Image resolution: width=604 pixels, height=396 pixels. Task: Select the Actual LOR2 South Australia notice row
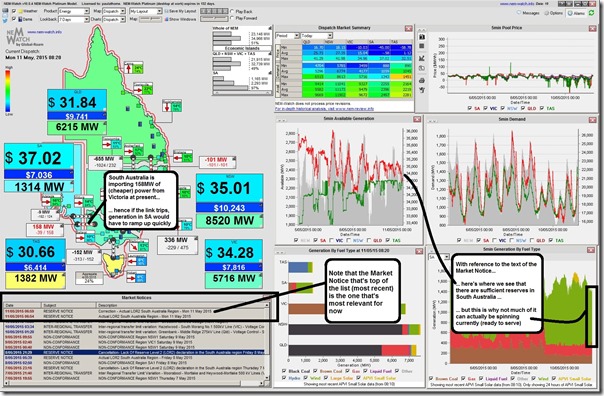[136, 316]
